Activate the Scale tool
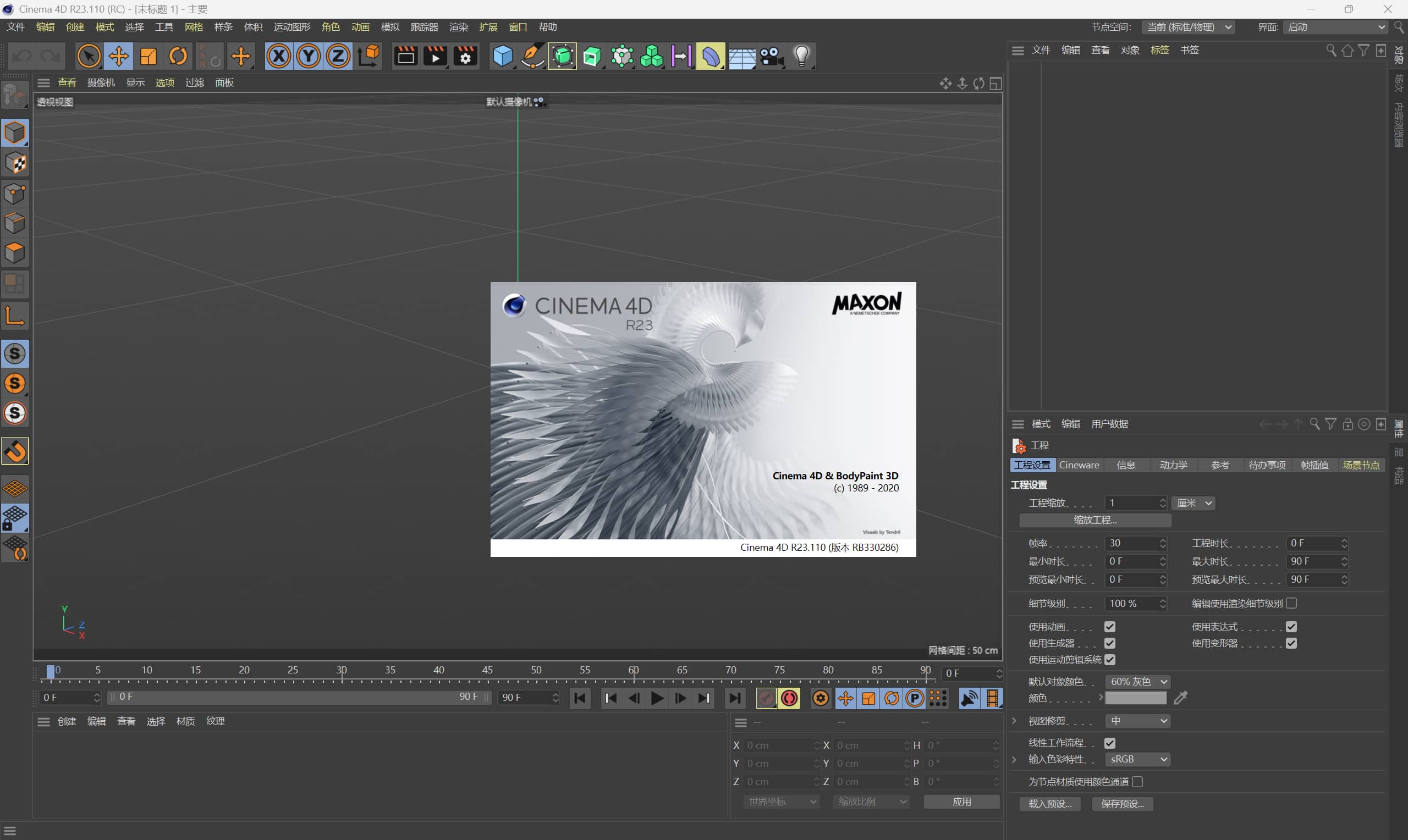Viewport: 1408px width, 840px height. tap(148, 56)
